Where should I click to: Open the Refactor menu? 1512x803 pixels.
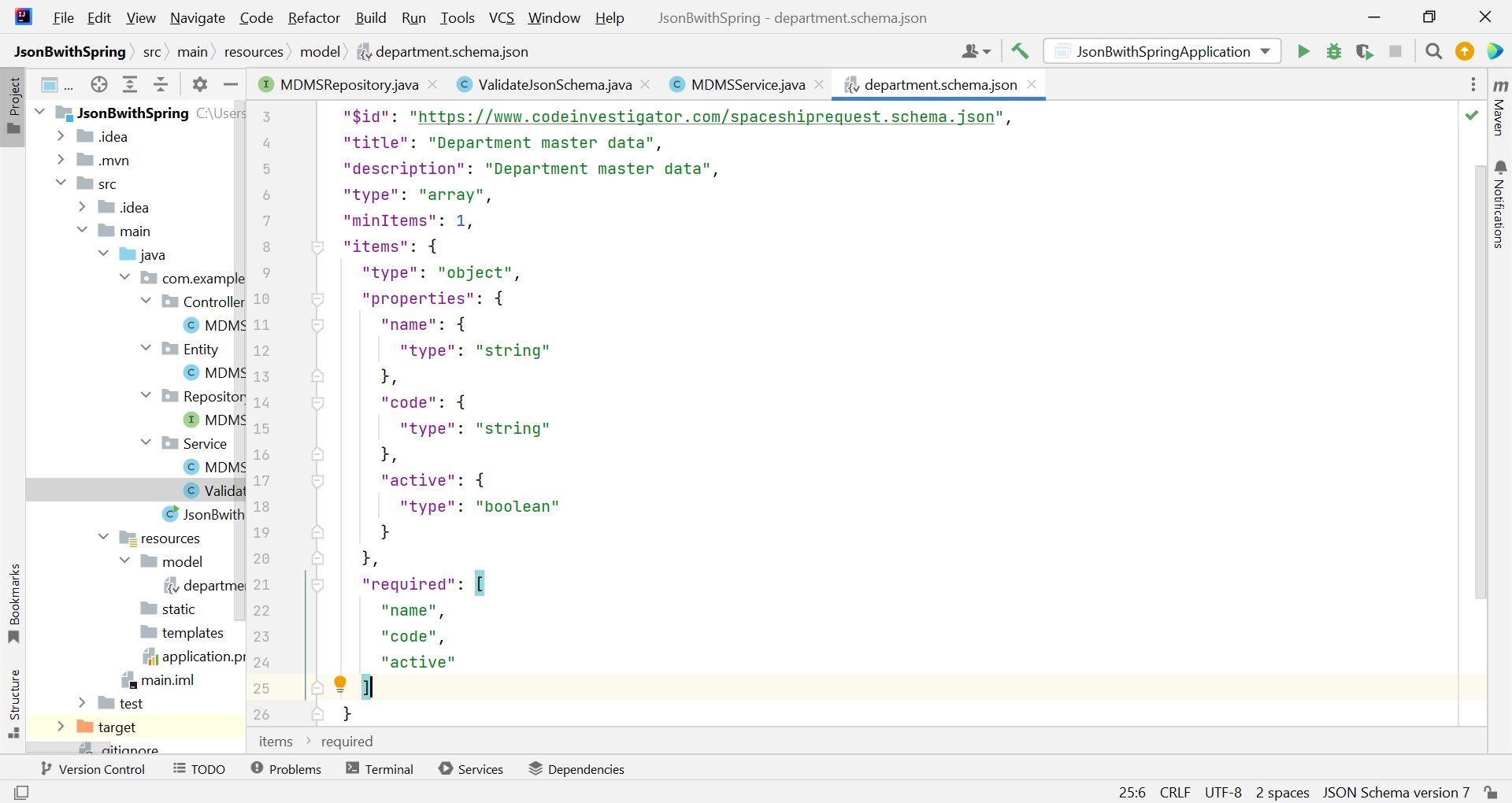click(313, 17)
